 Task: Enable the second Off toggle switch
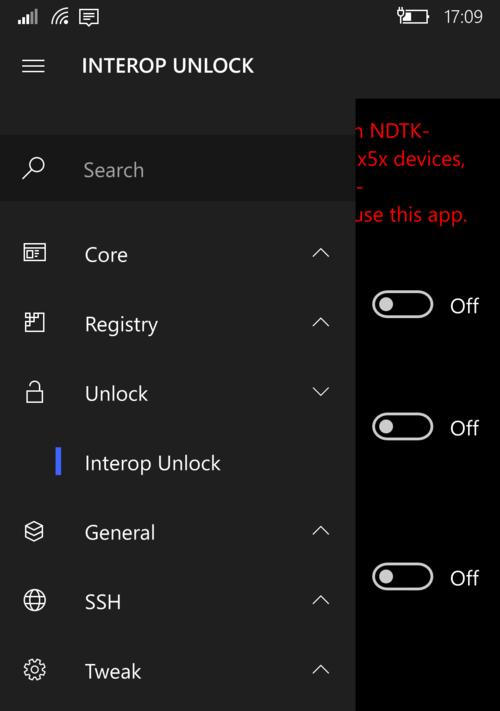pos(402,427)
